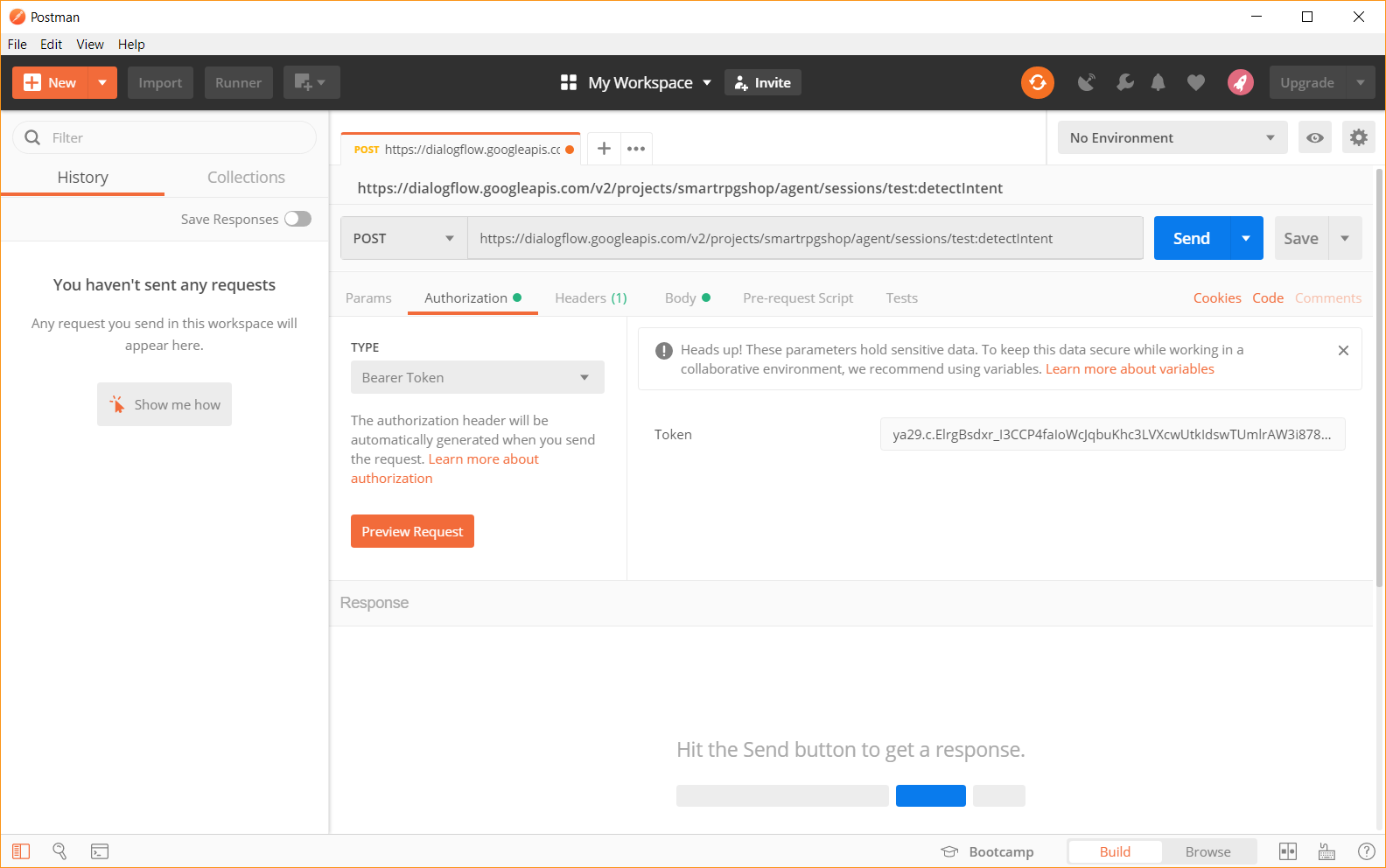Viewport: 1386px width, 868px height.
Task: Switch to two-pane layout icon
Action: (x=1287, y=851)
